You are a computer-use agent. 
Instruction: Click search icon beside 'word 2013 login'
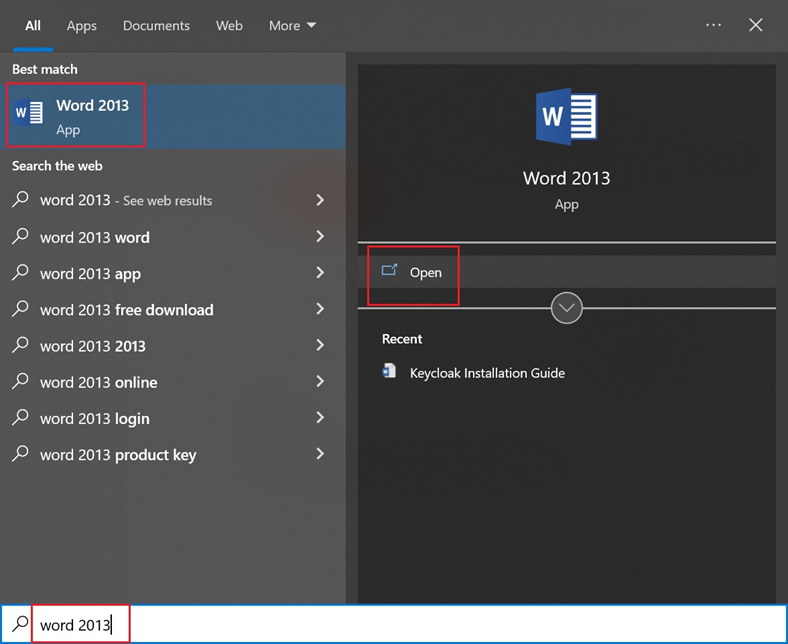click(x=20, y=416)
